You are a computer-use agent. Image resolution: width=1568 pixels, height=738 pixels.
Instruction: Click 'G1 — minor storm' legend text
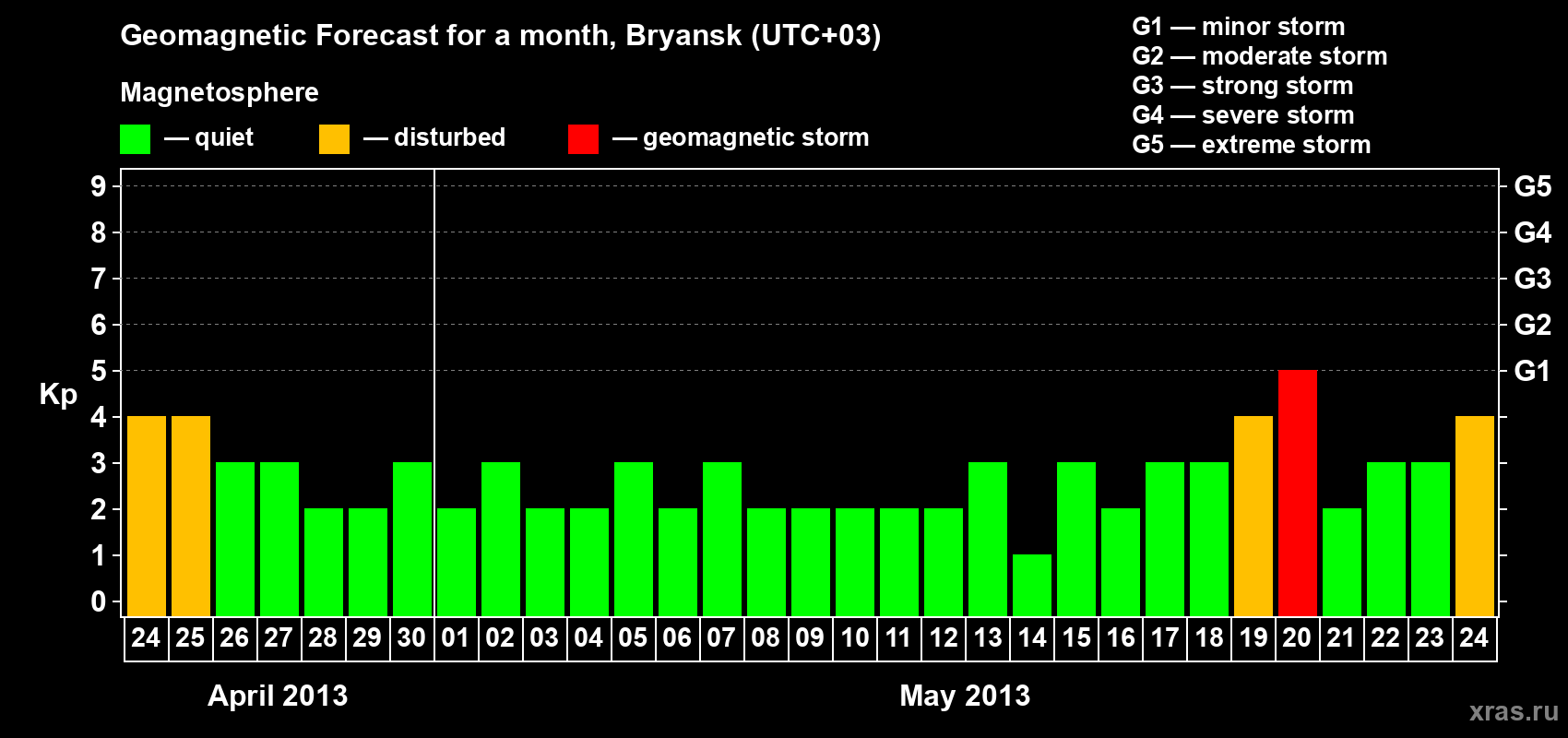pos(1239,27)
